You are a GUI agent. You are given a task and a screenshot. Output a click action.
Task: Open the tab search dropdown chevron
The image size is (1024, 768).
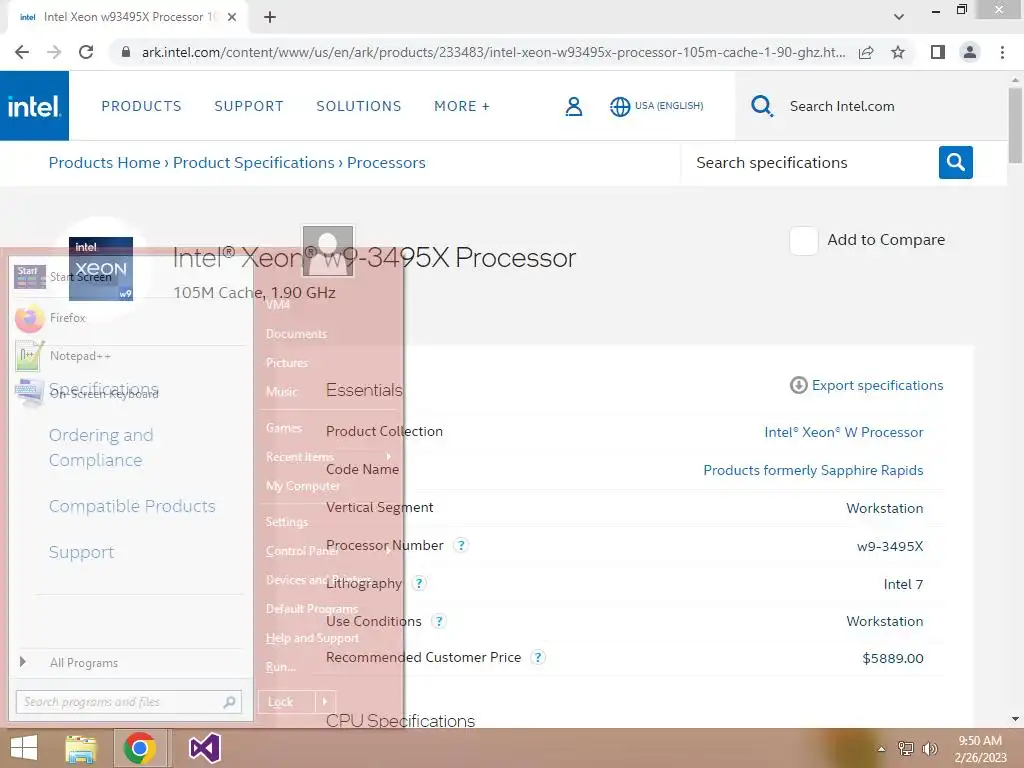click(899, 17)
